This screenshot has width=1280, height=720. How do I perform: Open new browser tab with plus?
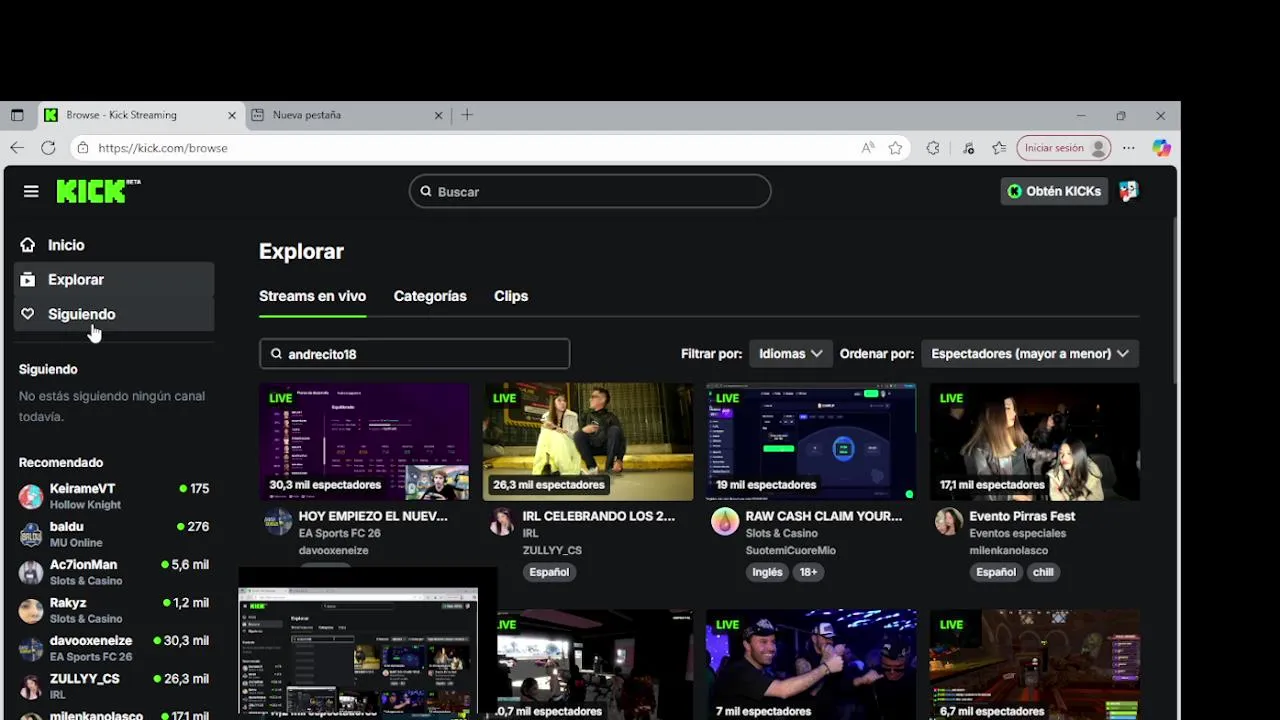[467, 115]
